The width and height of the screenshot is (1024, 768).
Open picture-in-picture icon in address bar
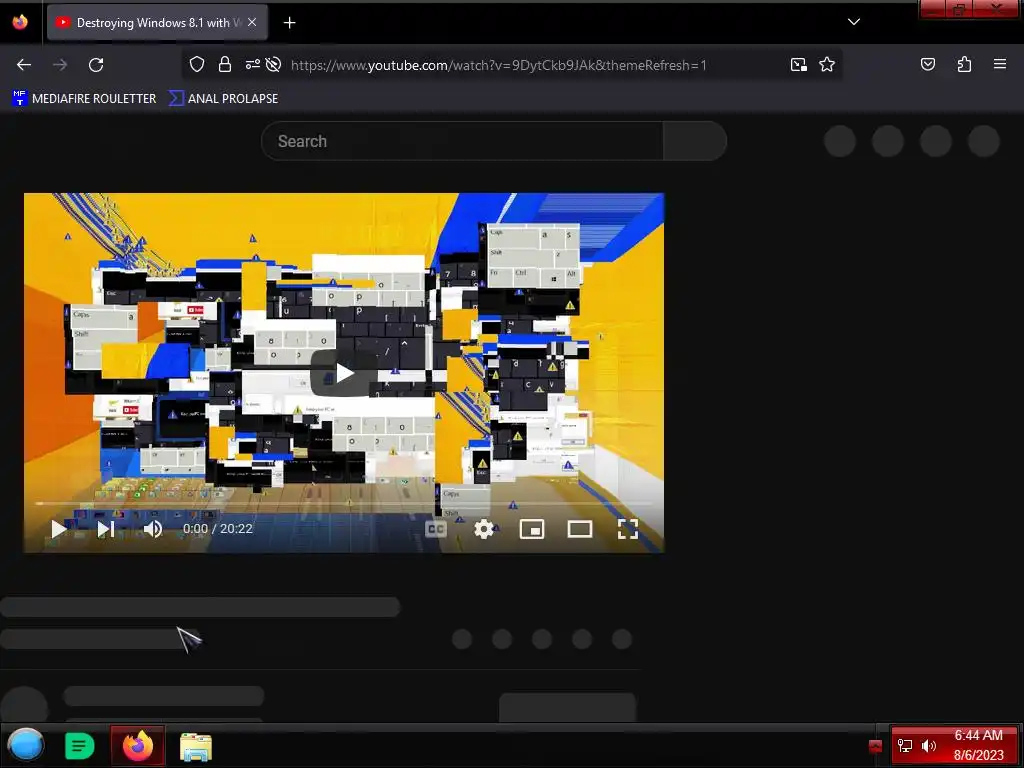(x=798, y=64)
